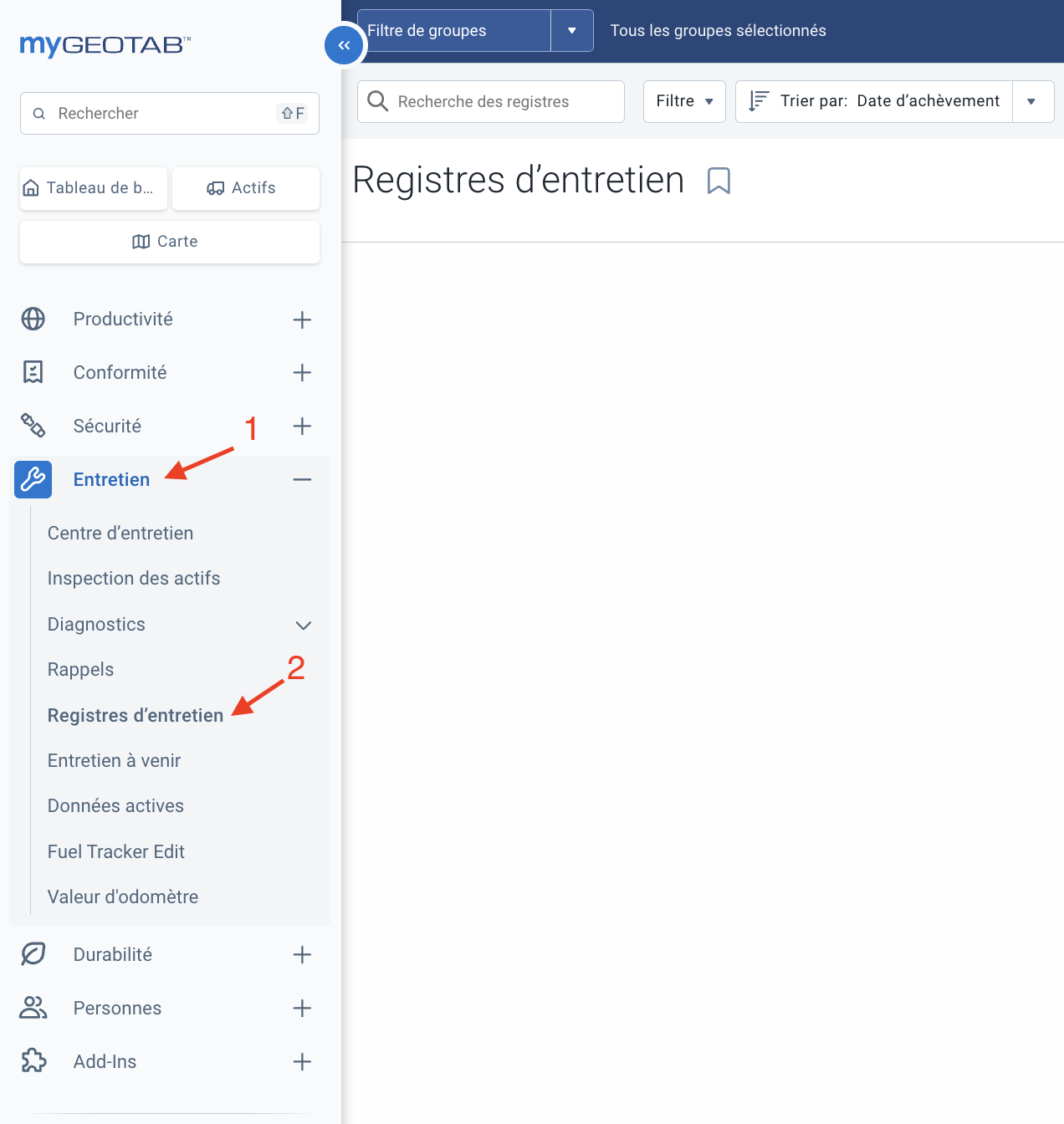This screenshot has width=1064, height=1124.
Task: Open Registres d'entretien menu item
Action: pos(136,715)
